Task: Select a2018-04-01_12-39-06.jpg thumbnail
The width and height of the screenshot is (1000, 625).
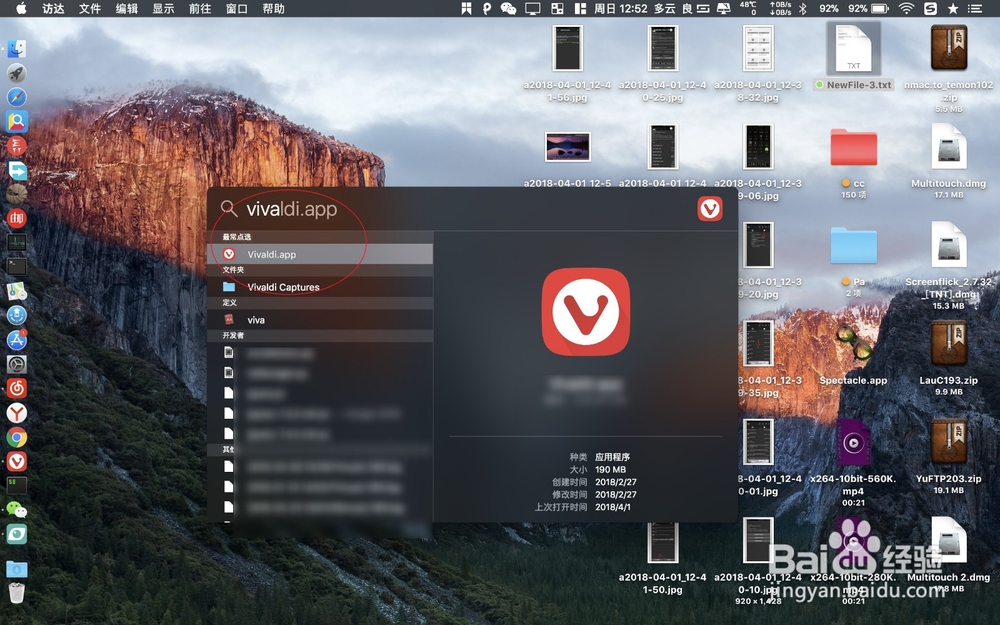Action: [758, 147]
